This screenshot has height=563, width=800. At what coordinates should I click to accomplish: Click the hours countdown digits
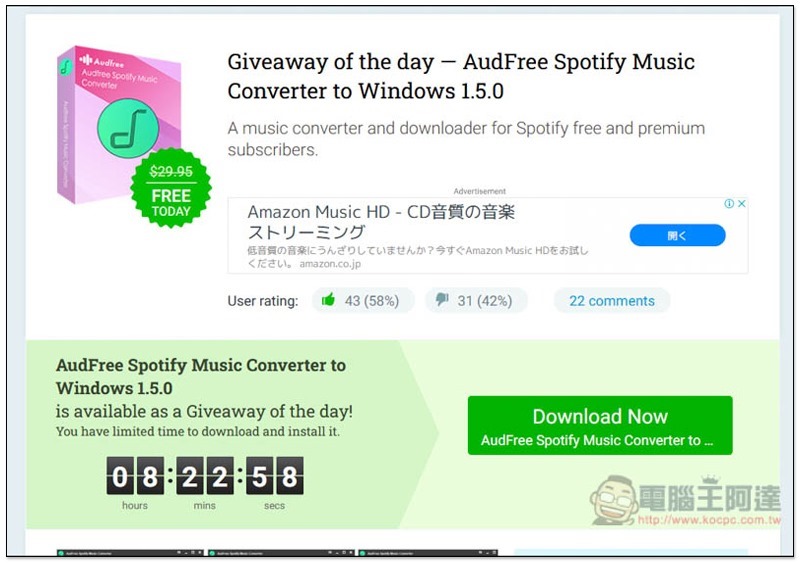click(x=135, y=476)
